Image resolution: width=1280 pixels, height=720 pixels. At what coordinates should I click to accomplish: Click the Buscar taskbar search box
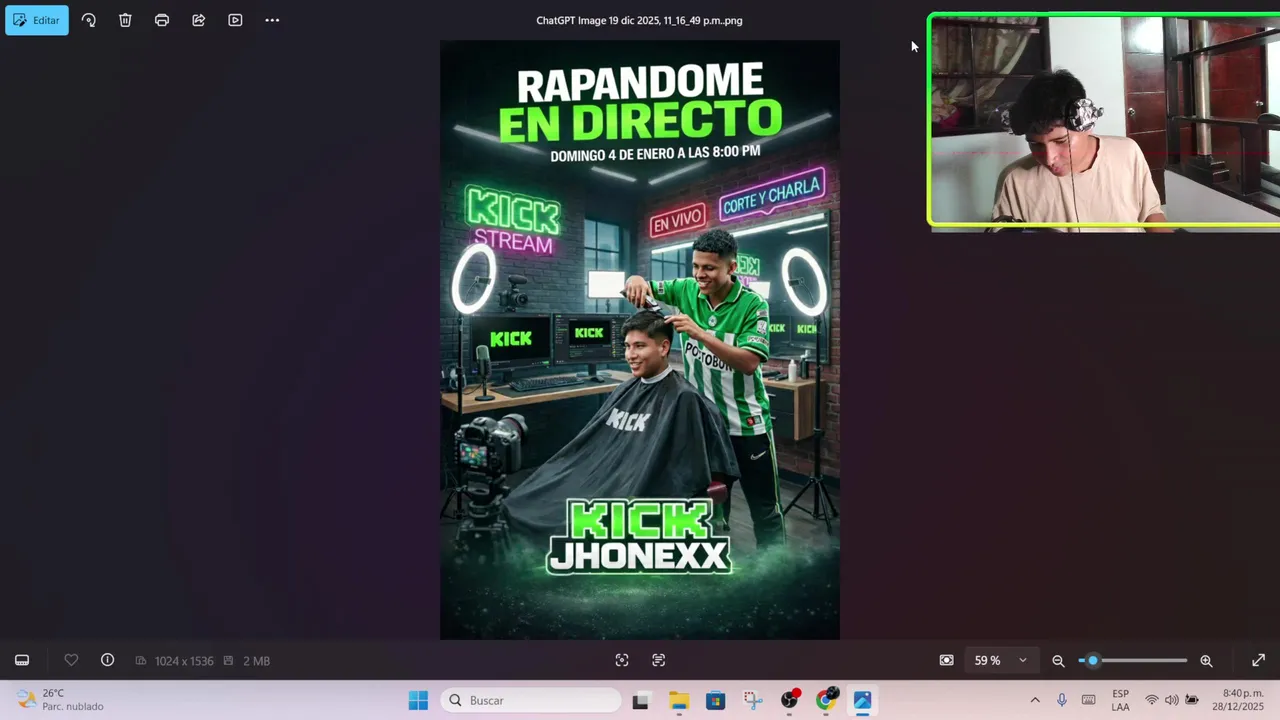(x=529, y=700)
